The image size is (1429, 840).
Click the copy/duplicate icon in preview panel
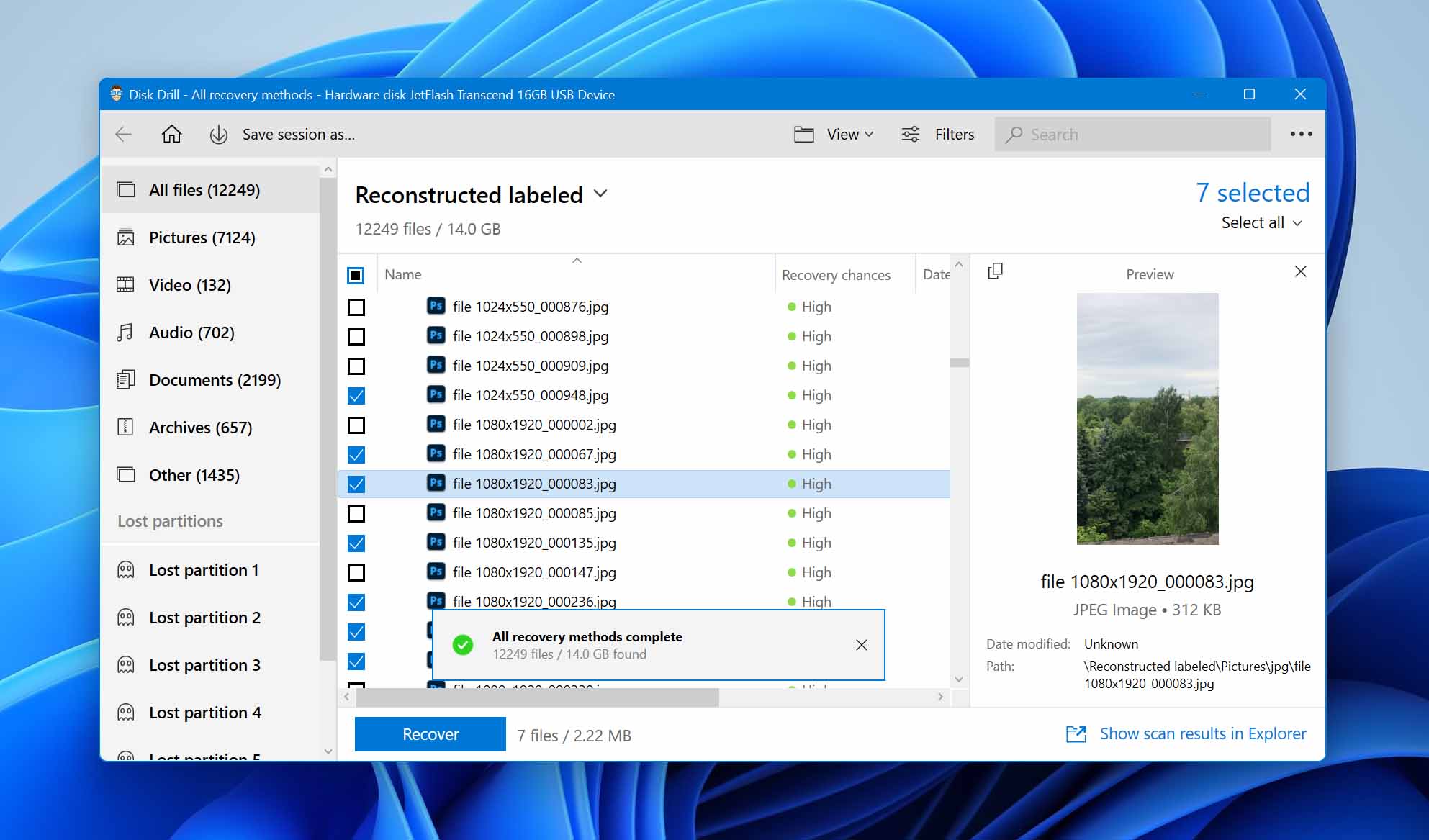996,272
